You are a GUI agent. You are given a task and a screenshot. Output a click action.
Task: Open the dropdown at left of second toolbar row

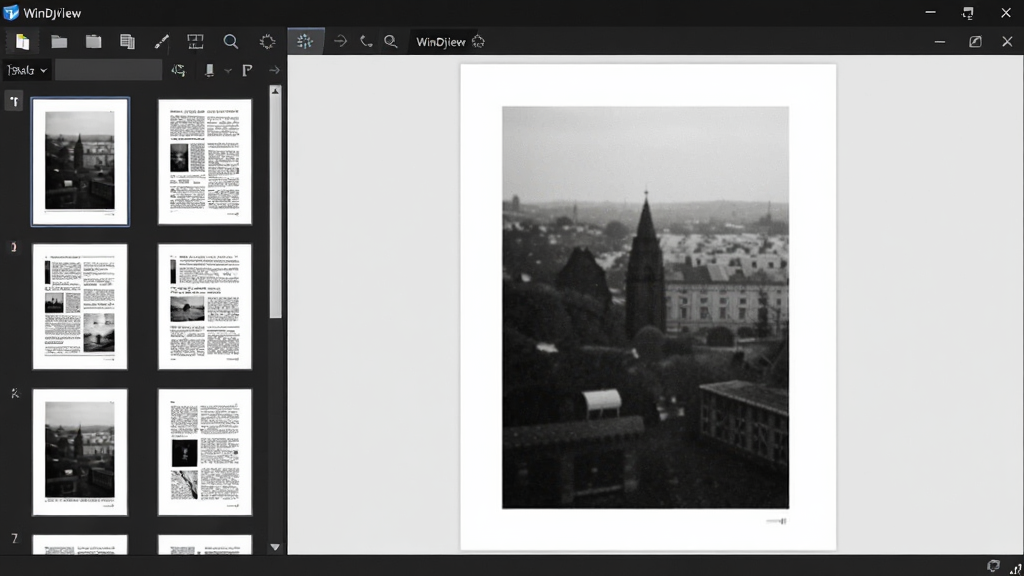coord(27,70)
